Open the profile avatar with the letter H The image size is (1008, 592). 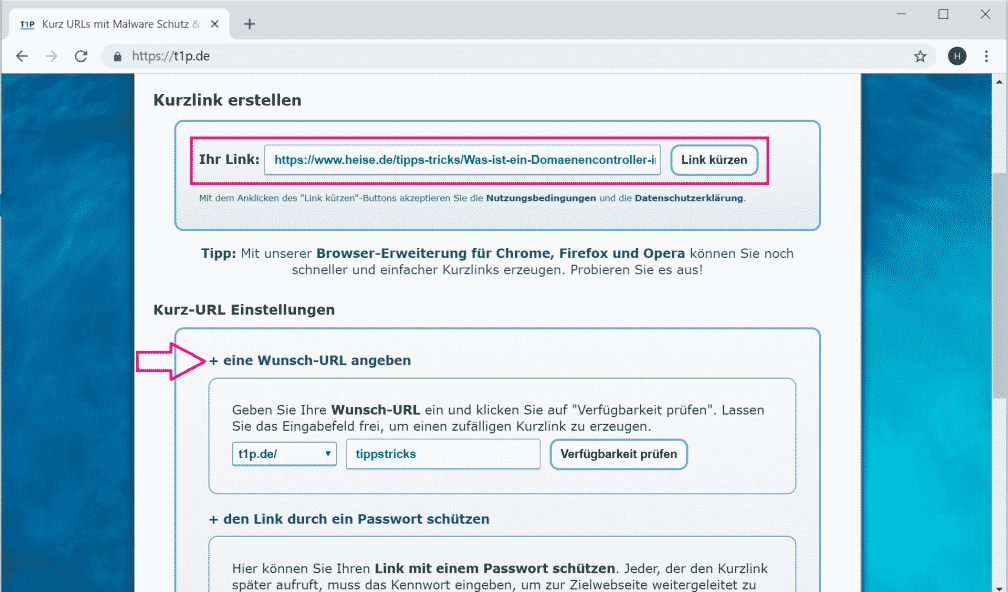[957, 57]
